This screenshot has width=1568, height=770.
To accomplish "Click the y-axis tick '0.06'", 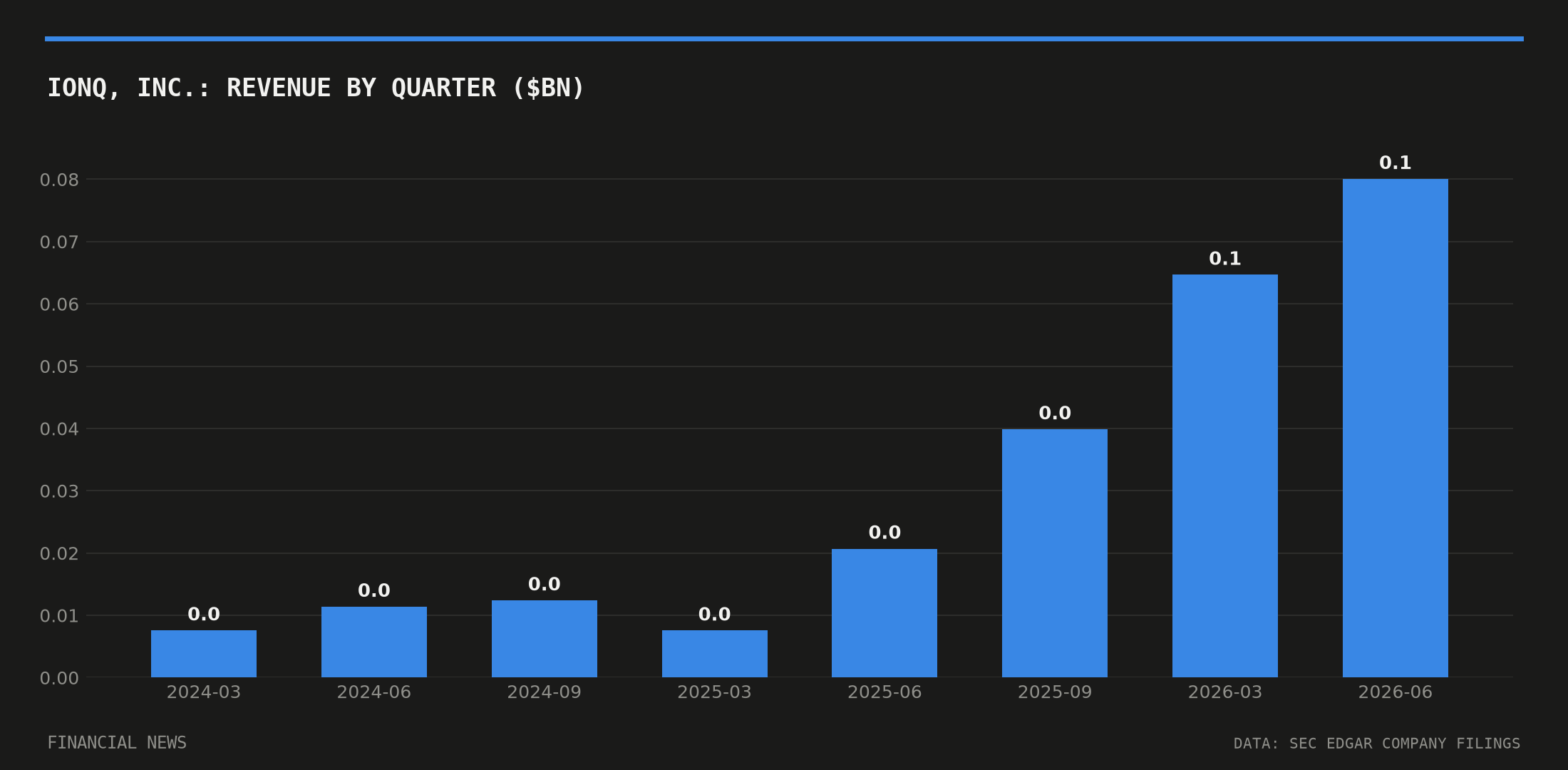I will (x=59, y=305).
